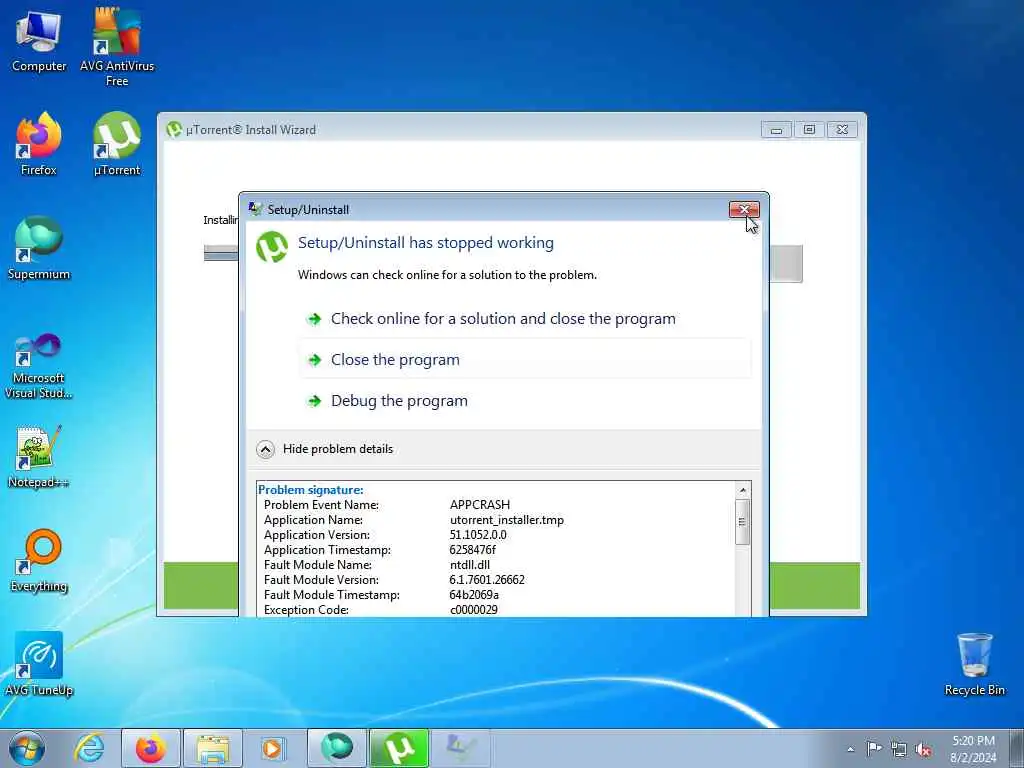Select the Firefox desktop shortcut

click(x=39, y=144)
